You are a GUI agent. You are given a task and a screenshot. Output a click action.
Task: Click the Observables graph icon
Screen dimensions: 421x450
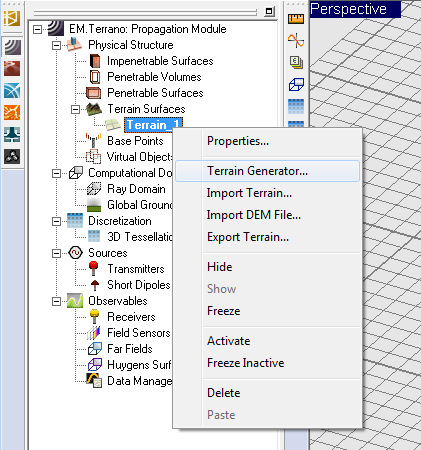75,301
